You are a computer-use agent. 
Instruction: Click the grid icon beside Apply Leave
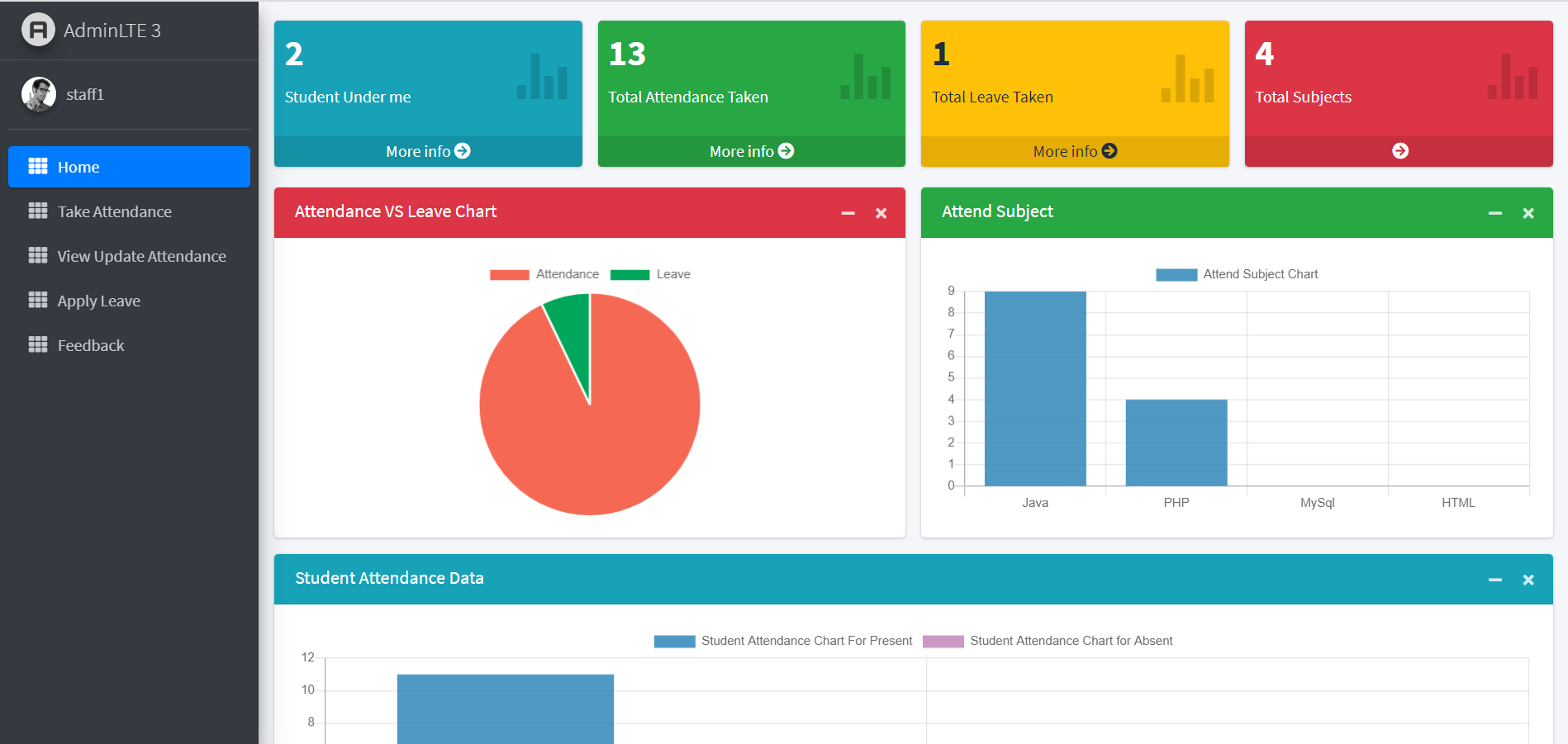click(38, 300)
